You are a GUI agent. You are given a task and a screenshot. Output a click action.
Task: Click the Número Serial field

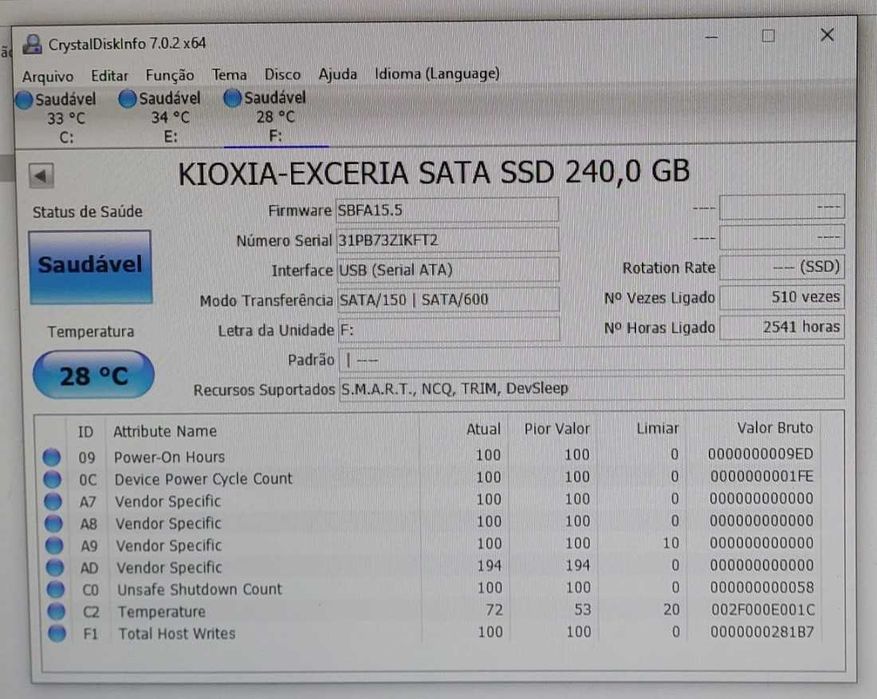coord(447,240)
